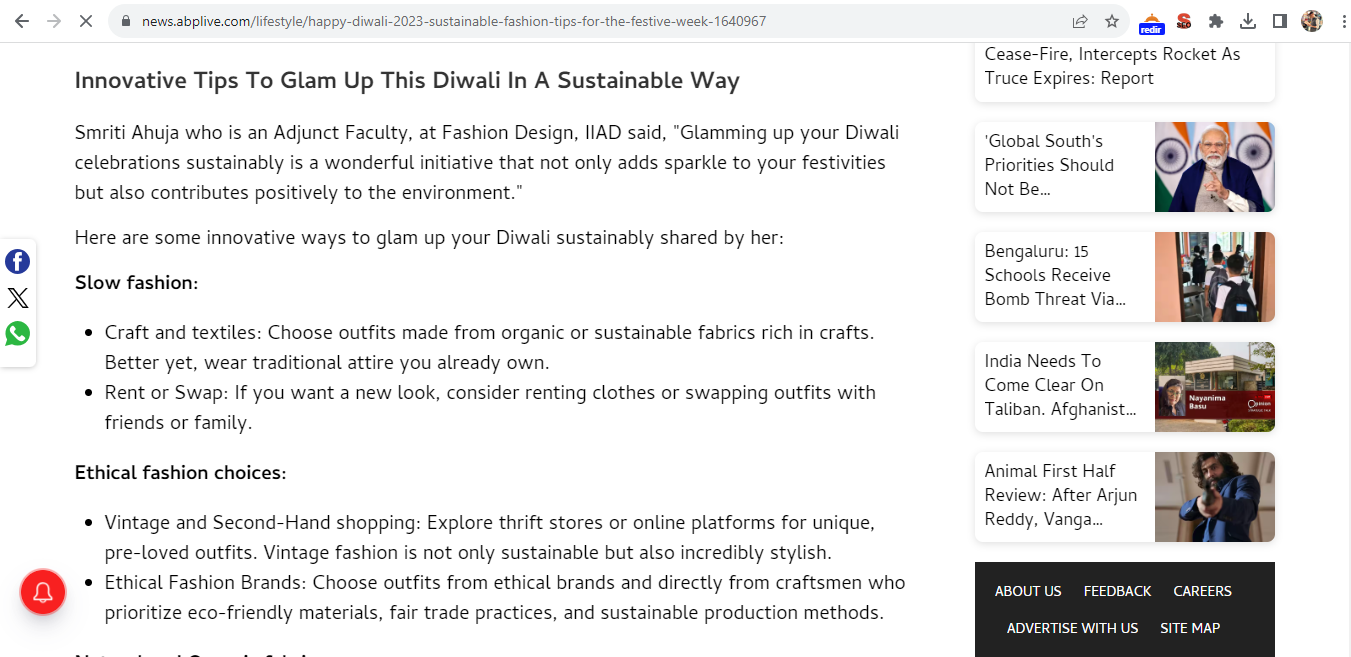This screenshot has width=1351, height=657.
Task: Go back to previous page
Action: 22,21
